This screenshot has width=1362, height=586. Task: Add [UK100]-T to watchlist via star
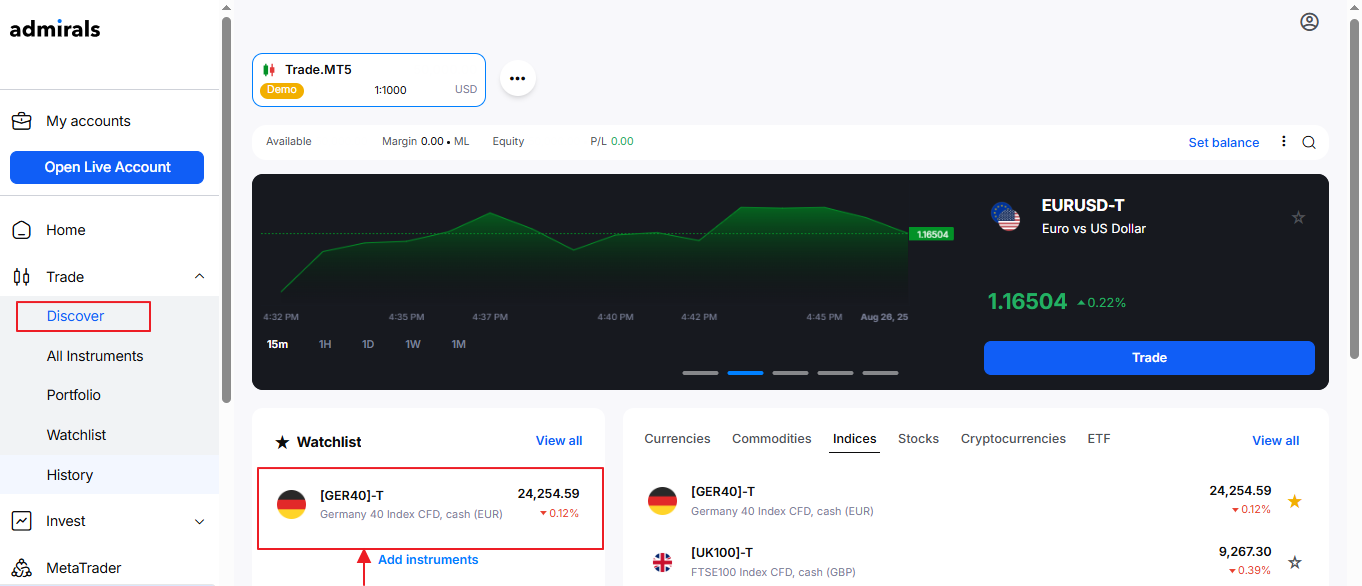tap(1294, 562)
